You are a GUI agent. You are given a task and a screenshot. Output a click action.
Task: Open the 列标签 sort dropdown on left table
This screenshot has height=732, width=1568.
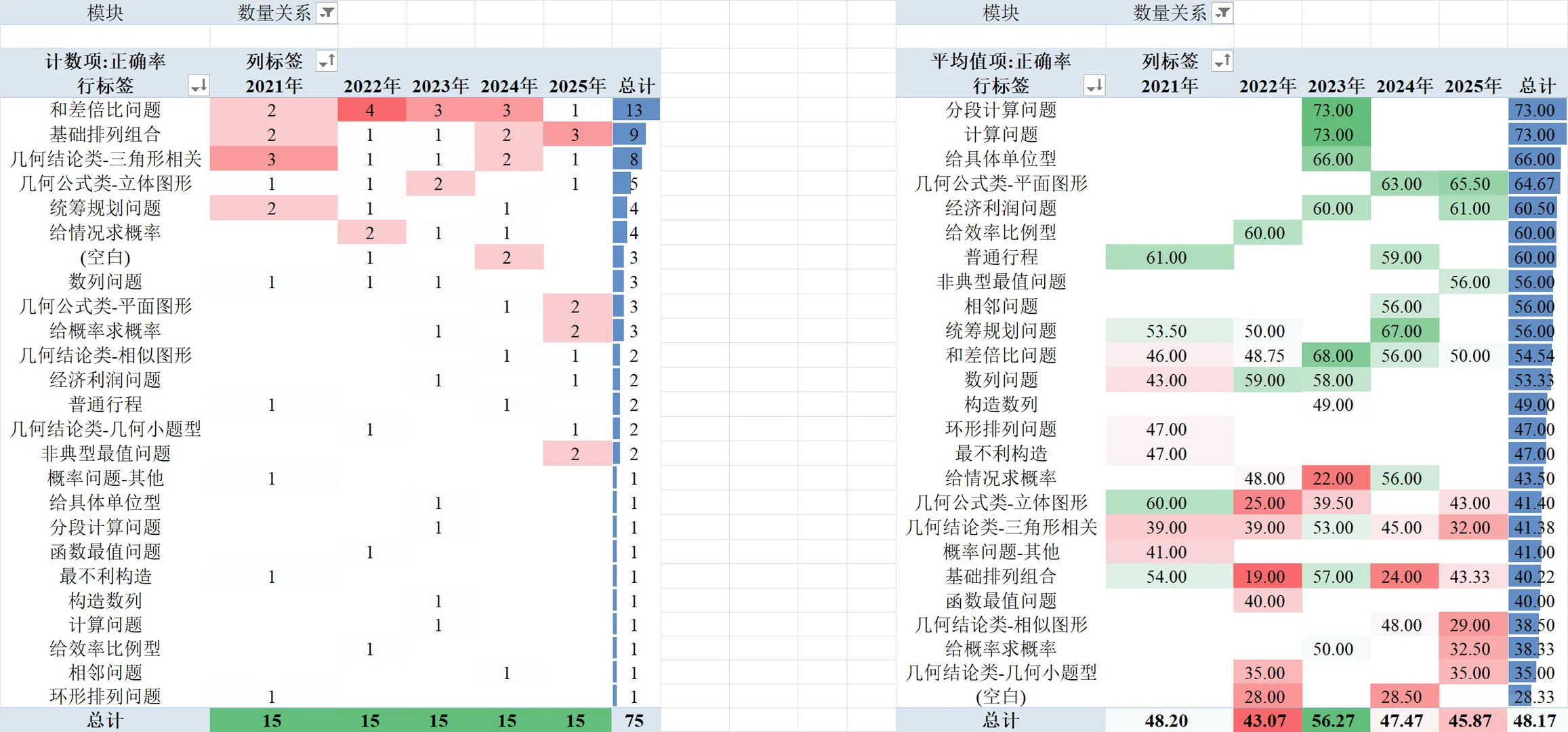tap(327, 60)
